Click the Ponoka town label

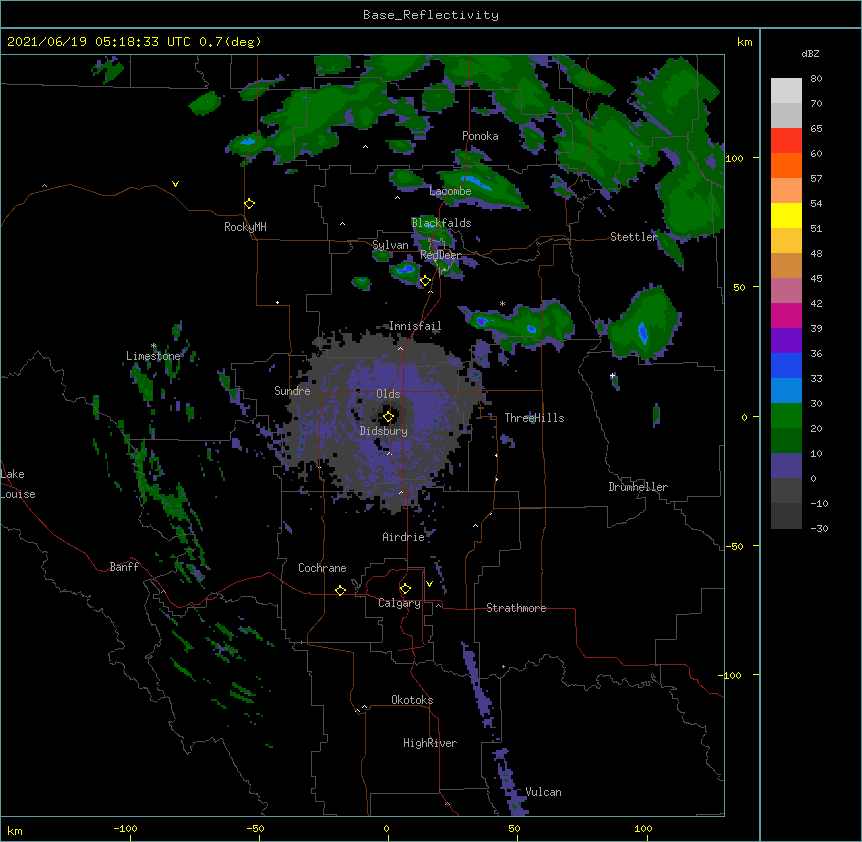click(480, 136)
